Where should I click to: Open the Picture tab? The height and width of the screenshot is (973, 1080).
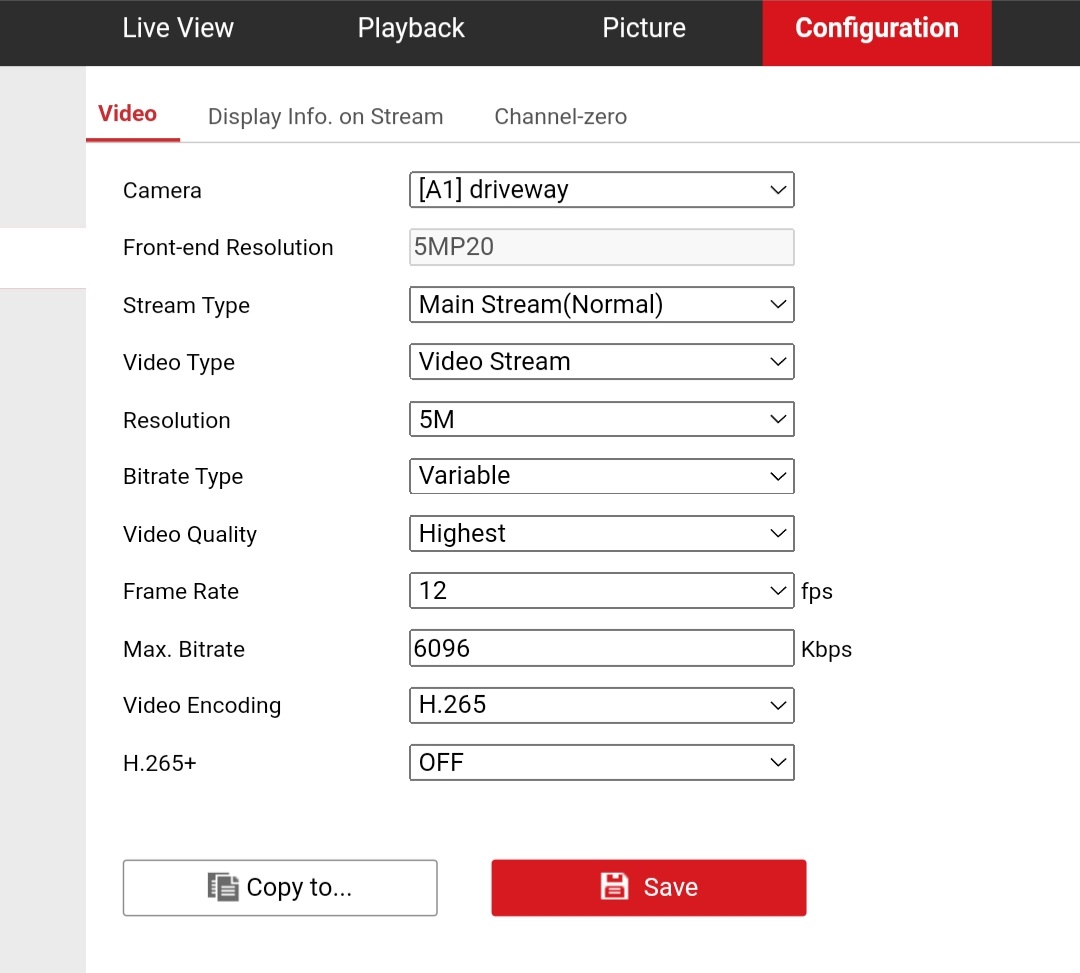pos(644,28)
